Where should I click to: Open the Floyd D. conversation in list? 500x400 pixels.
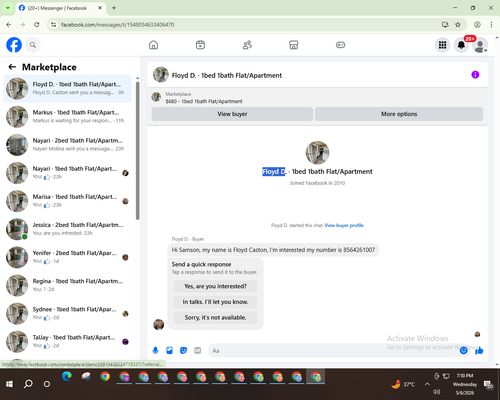click(x=67, y=89)
